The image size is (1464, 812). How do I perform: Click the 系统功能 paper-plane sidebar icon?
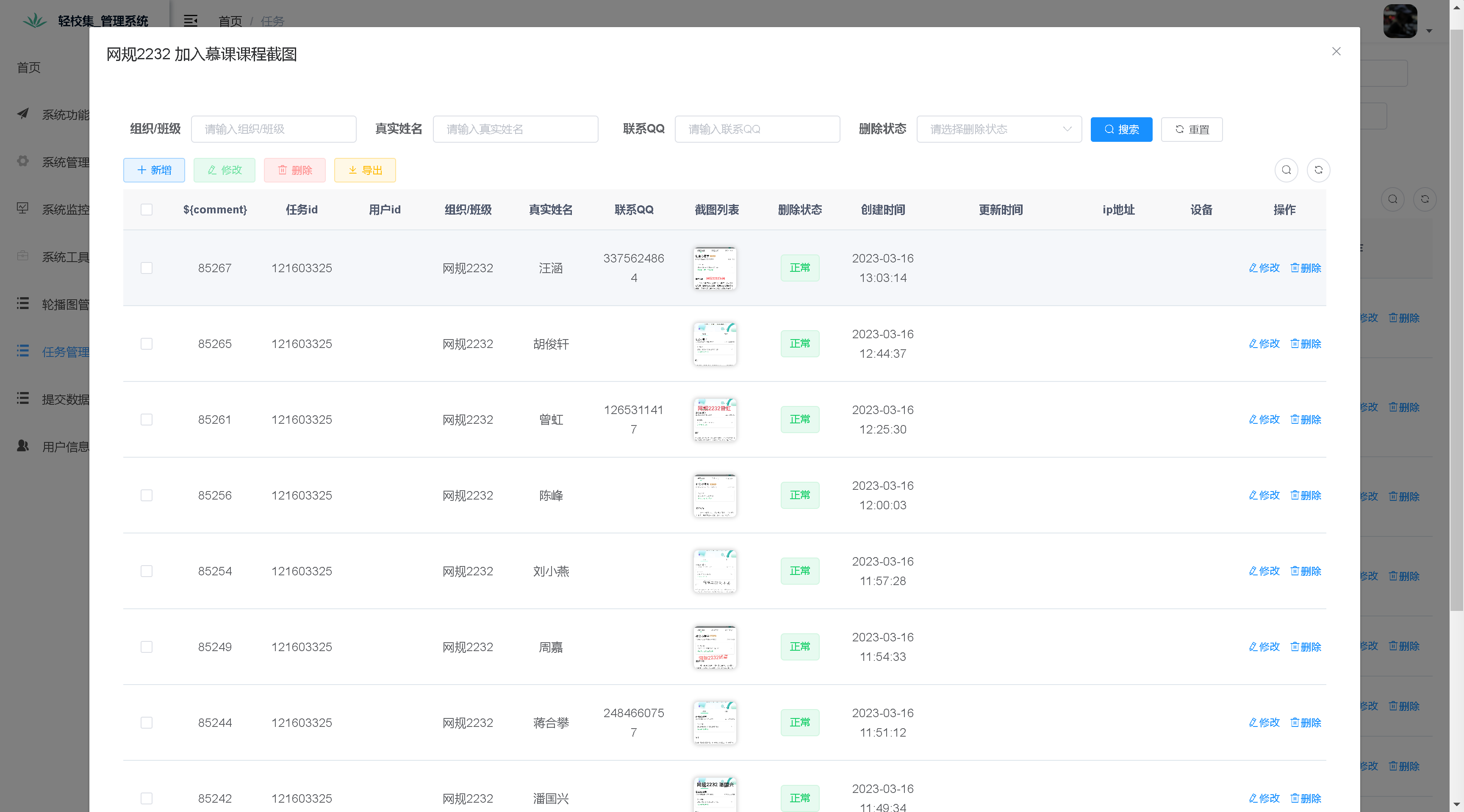click(23, 113)
